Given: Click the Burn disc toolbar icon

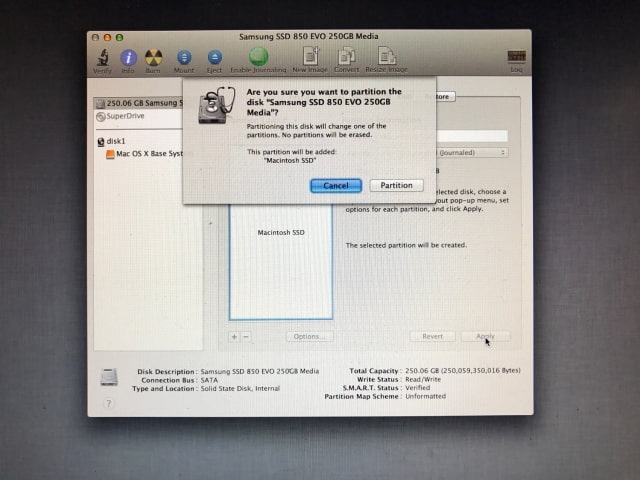Looking at the screenshot, I should [153, 58].
